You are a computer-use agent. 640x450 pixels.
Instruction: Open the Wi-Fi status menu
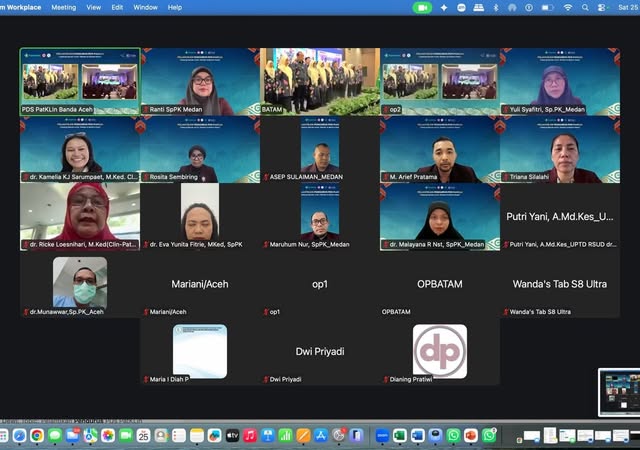point(568,7)
